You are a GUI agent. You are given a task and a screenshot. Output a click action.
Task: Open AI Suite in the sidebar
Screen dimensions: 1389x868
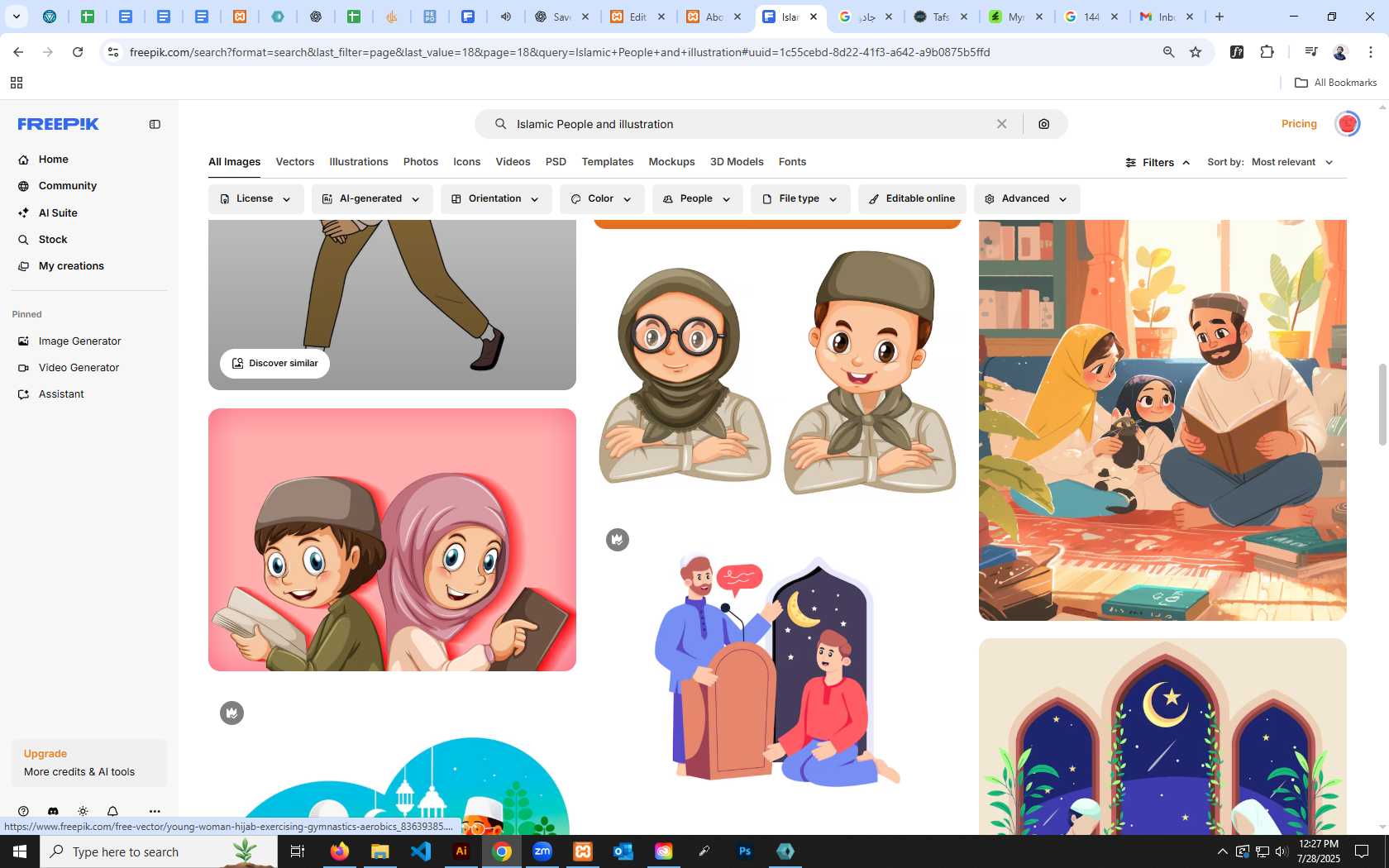tap(58, 212)
